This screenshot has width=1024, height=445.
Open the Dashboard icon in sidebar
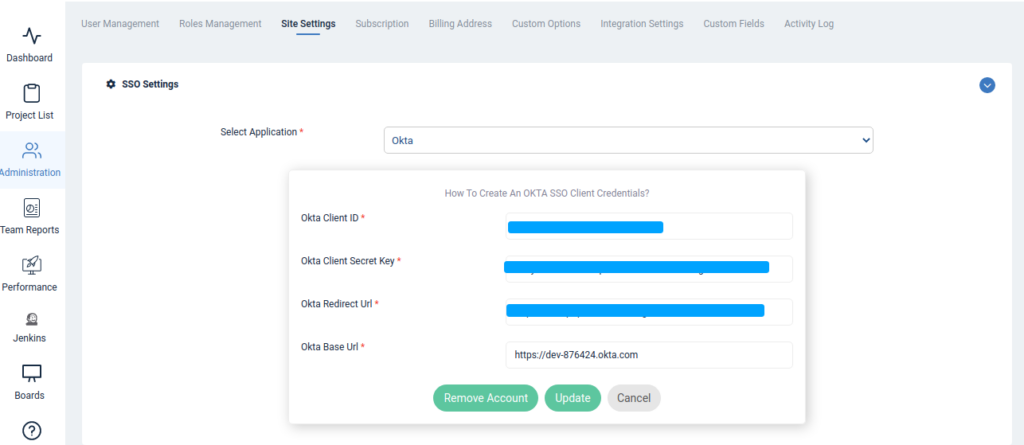coord(31,35)
